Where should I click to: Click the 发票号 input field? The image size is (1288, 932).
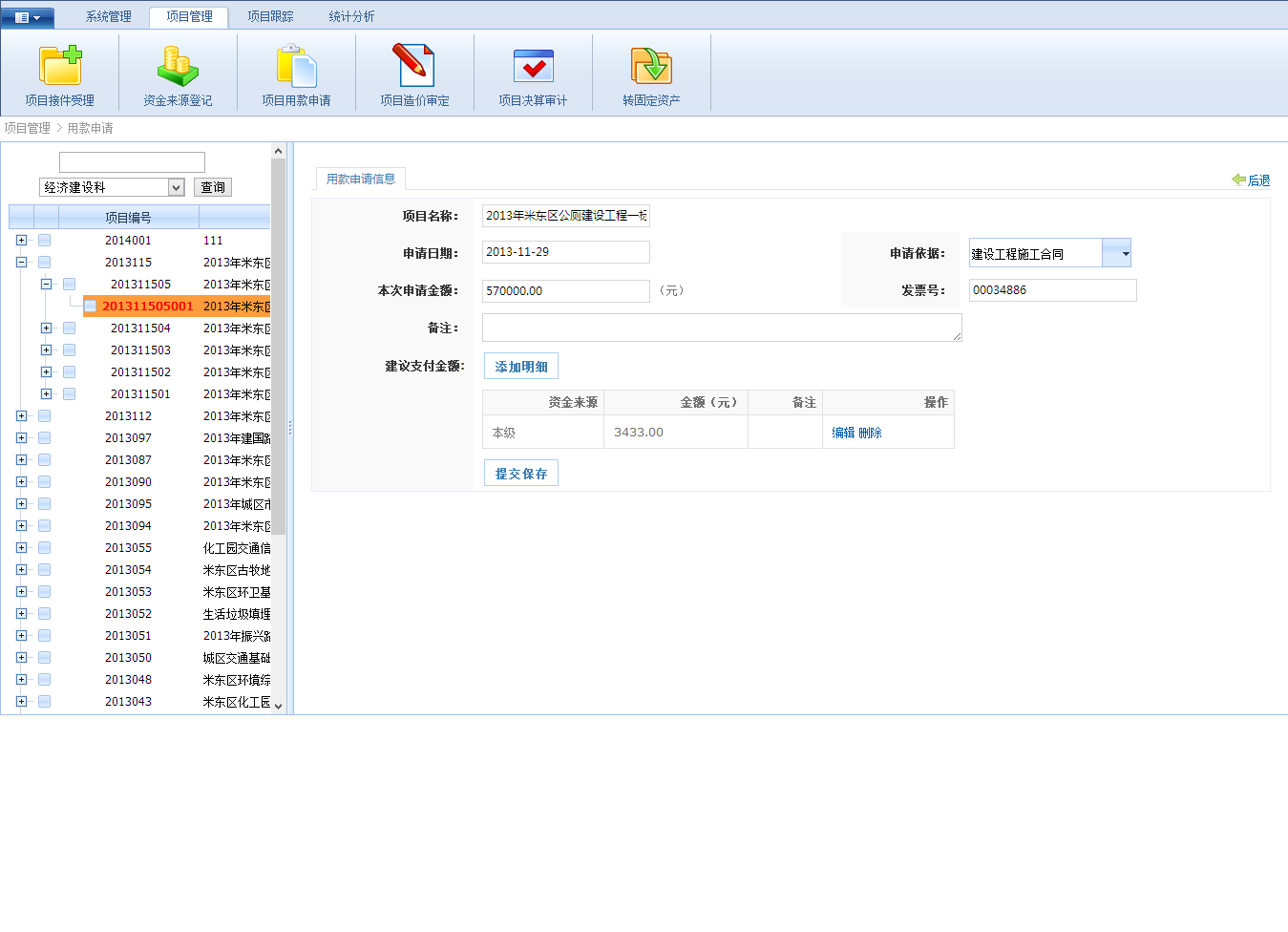pyautogui.click(x=1052, y=290)
